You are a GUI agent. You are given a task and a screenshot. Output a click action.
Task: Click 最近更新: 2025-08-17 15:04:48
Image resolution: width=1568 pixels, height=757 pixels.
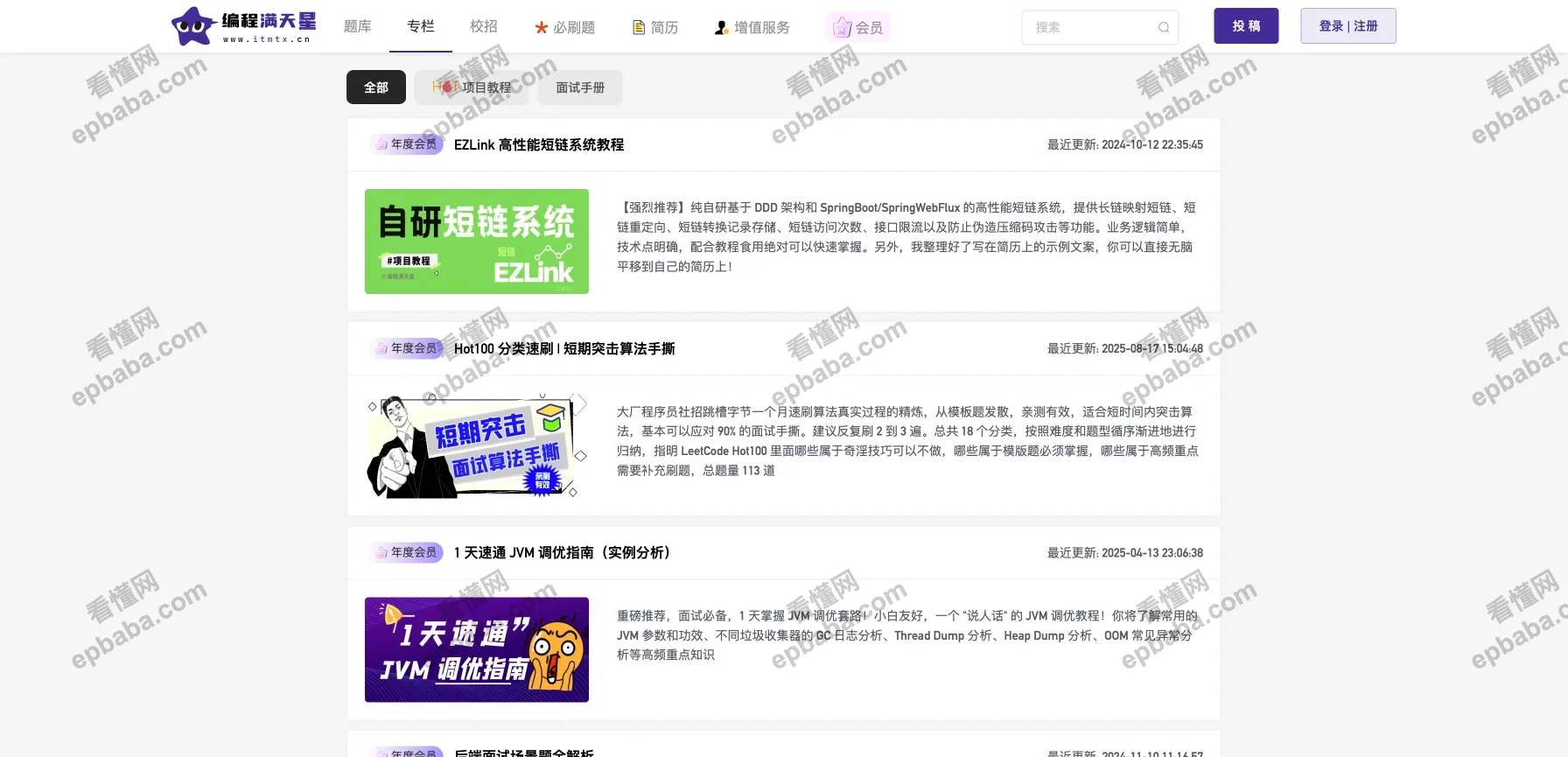1125,348
